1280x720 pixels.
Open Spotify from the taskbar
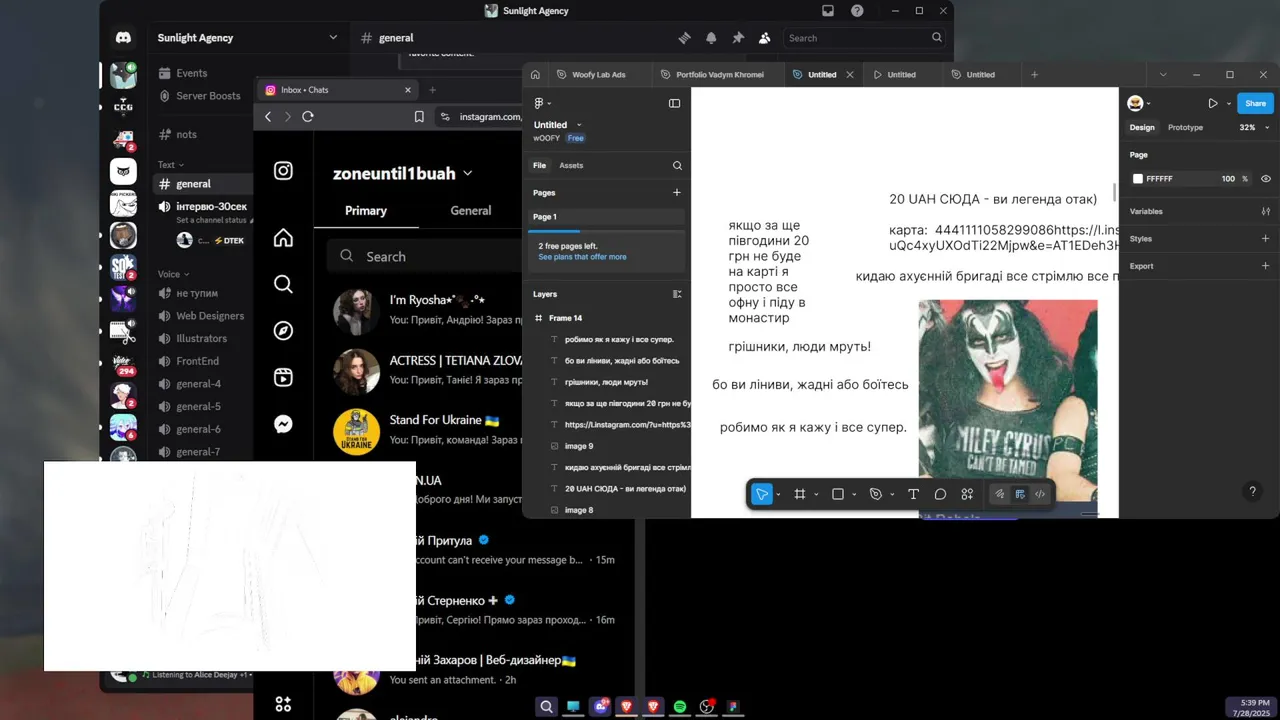point(680,706)
